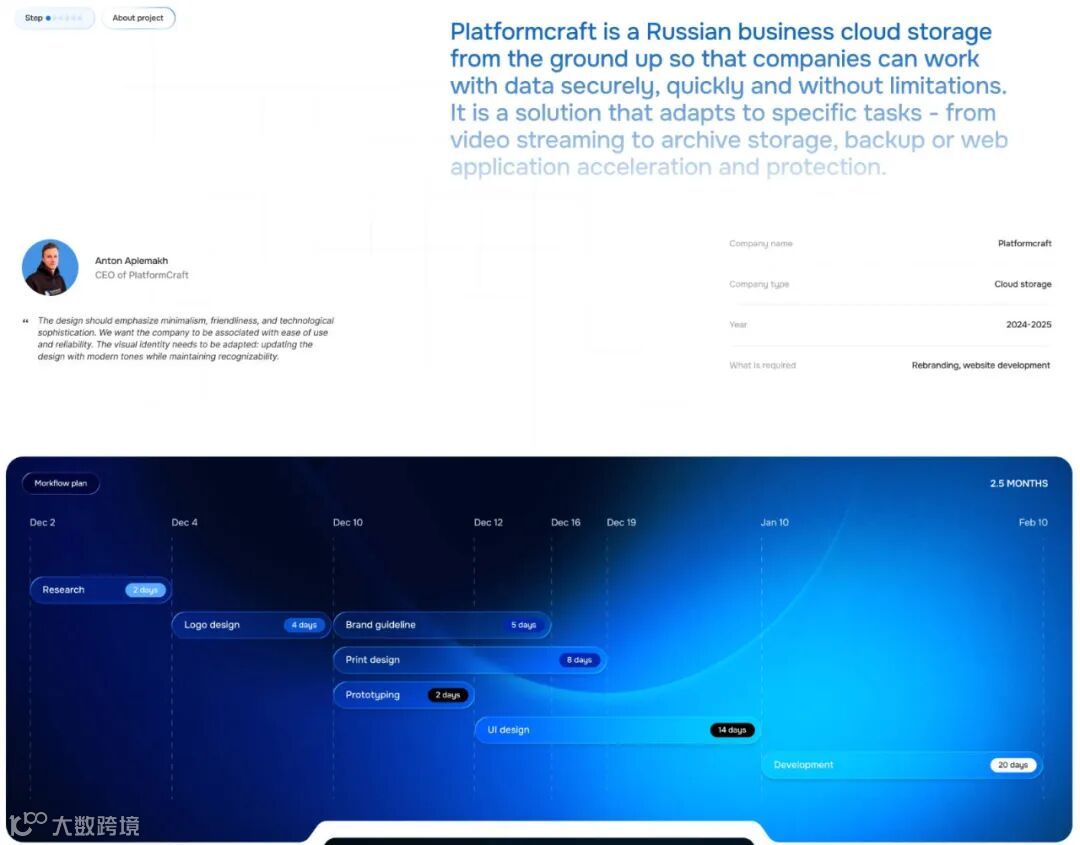Click the Company name label
The height and width of the screenshot is (845, 1080).
tap(761, 243)
